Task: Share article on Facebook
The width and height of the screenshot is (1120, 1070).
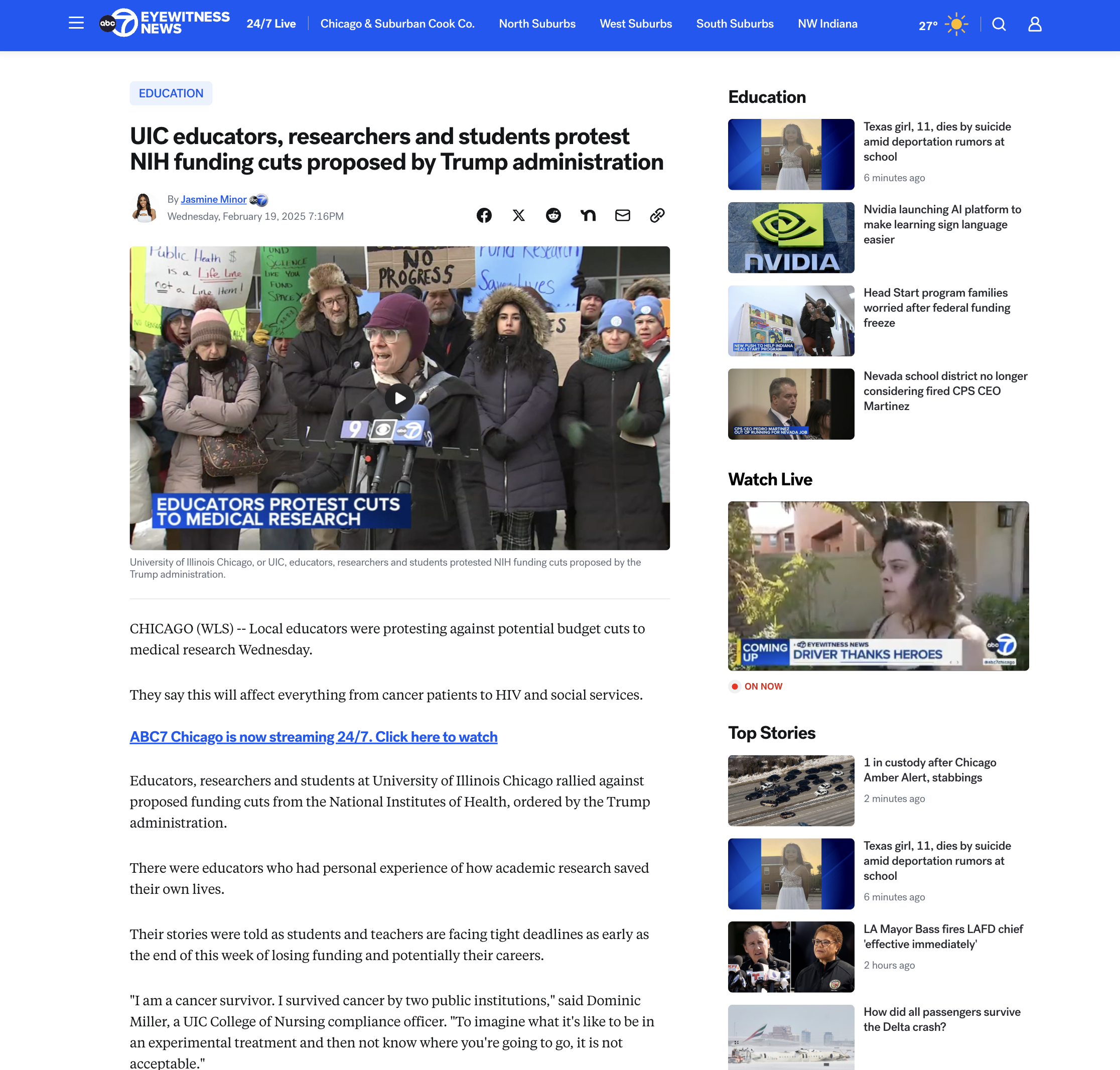Action: (484, 215)
